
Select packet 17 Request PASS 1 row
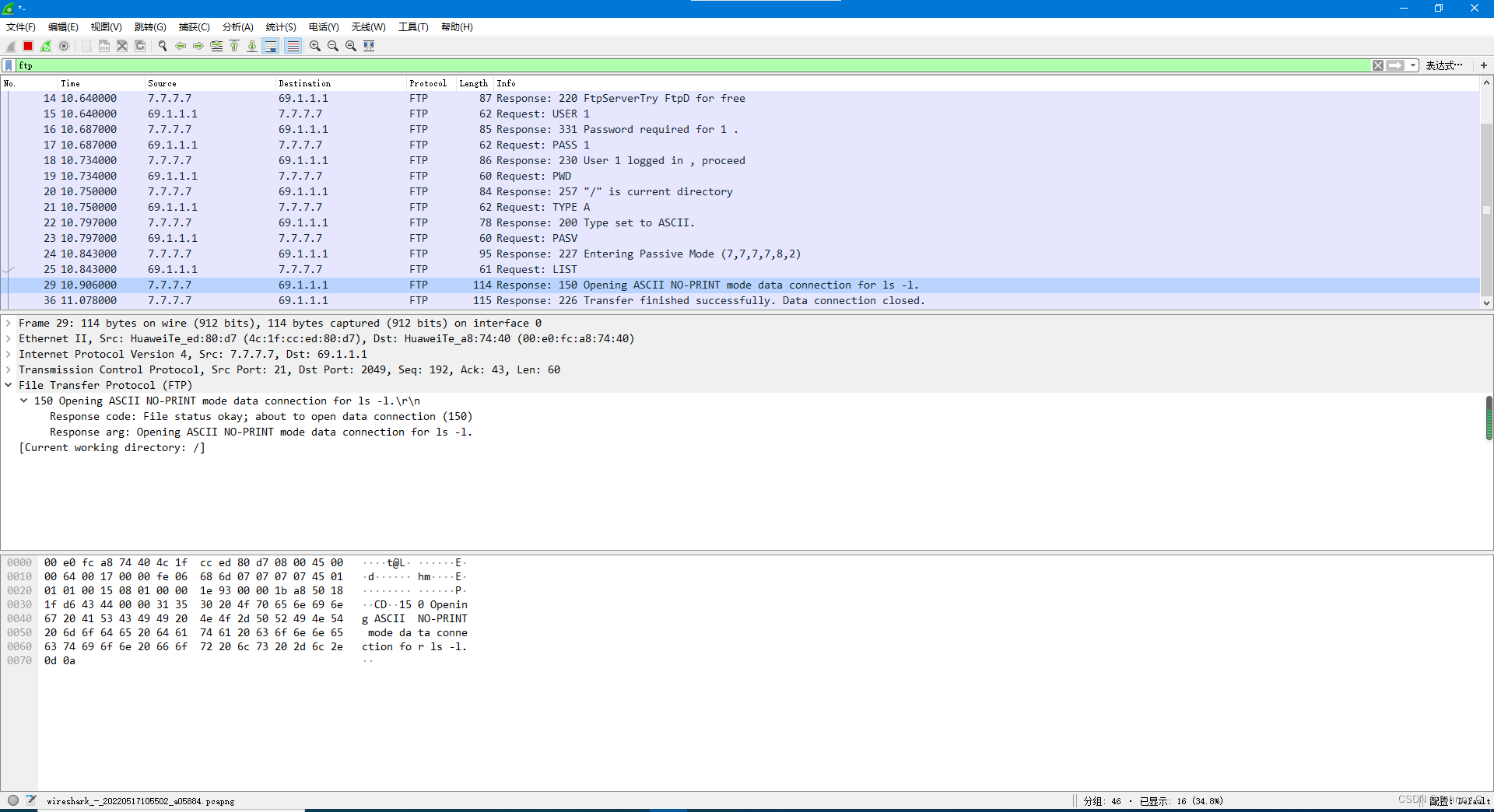pyautogui.click(x=739, y=145)
